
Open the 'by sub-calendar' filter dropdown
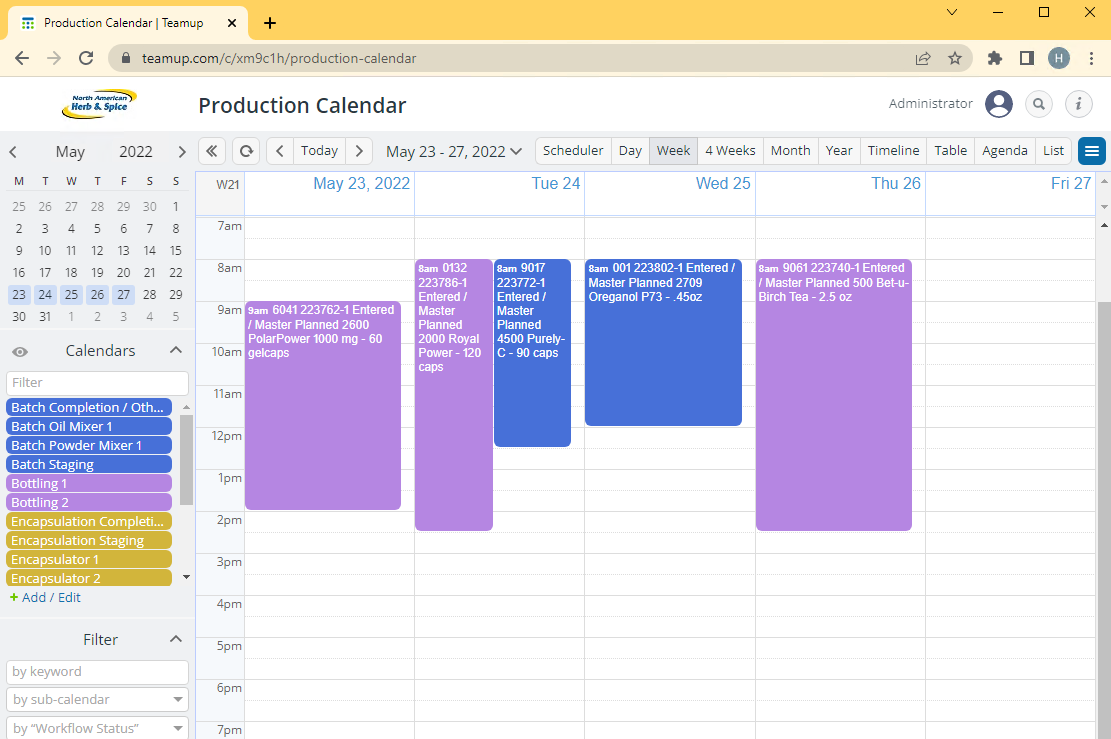pyautogui.click(x=96, y=699)
